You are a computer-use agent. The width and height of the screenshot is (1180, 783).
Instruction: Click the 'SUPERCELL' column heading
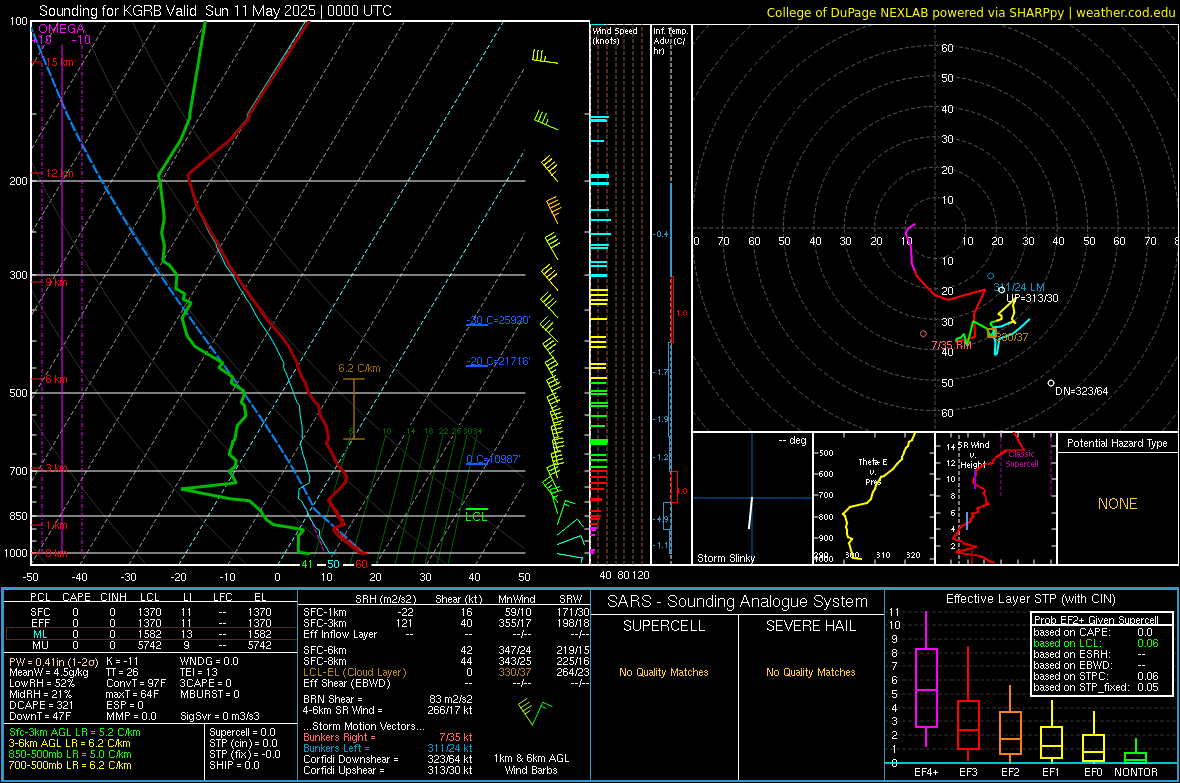click(x=664, y=626)
